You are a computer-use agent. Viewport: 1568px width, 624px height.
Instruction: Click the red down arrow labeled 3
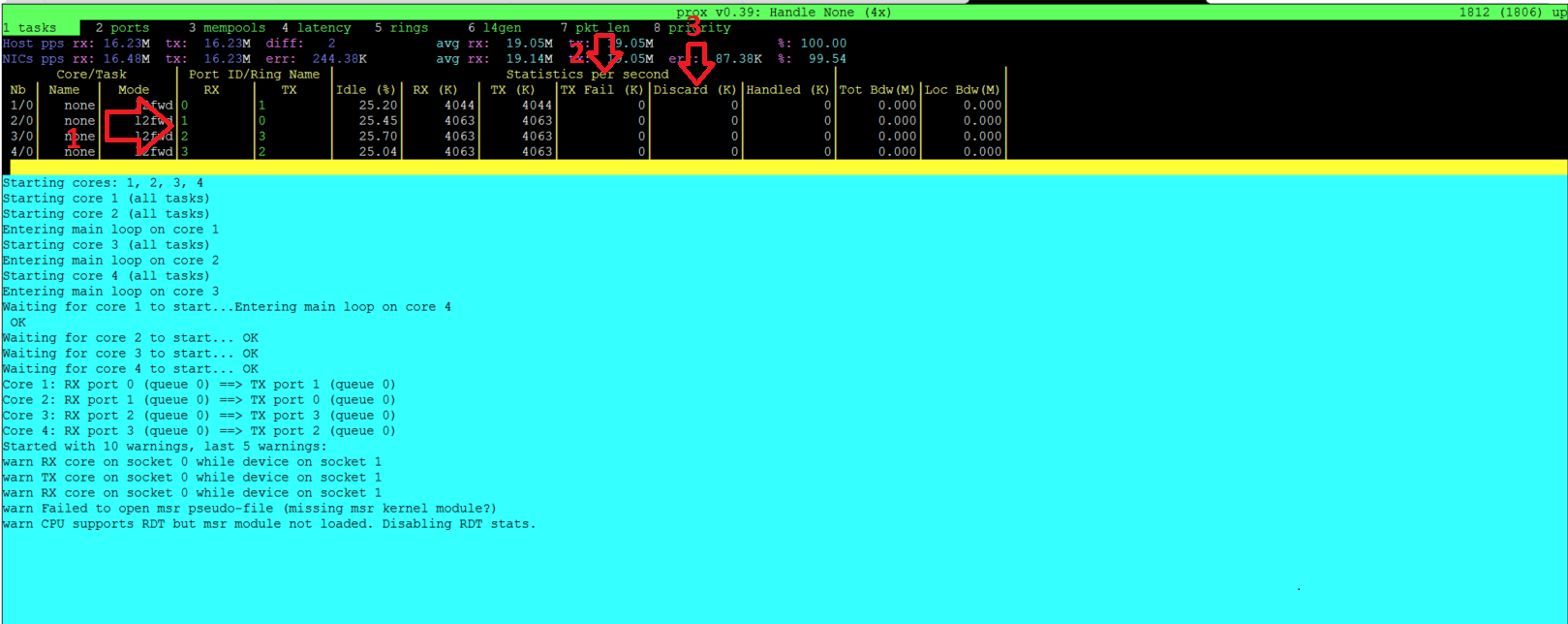click(x=695, y=66)
